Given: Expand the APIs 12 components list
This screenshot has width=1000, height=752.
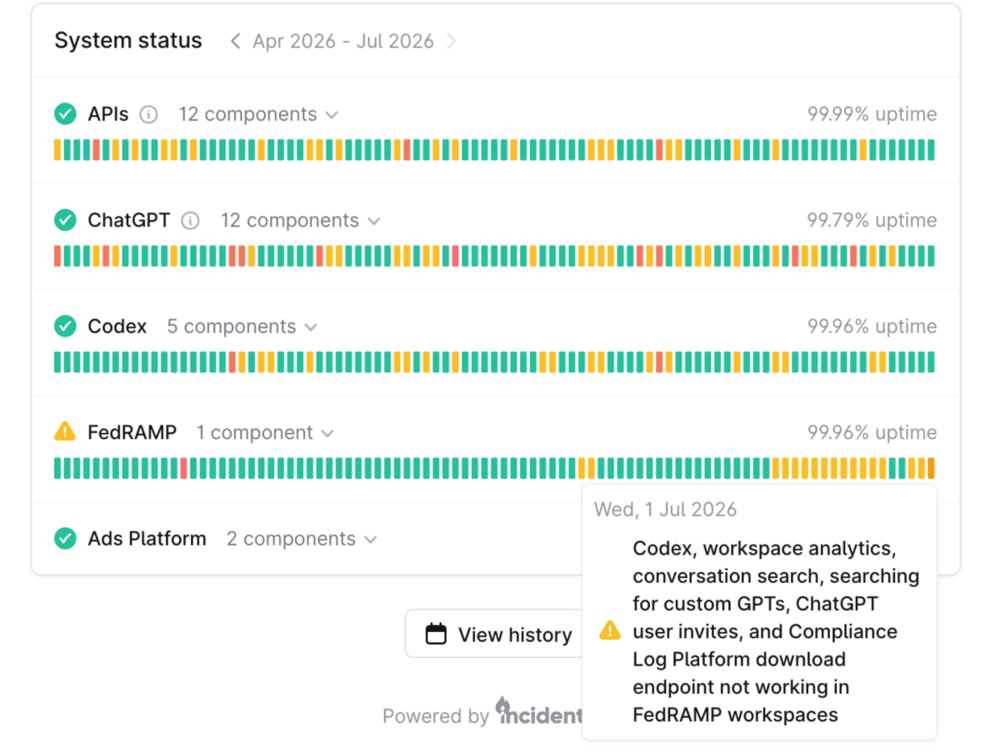Looking at the screenshot, I should (x=258, y=114).
